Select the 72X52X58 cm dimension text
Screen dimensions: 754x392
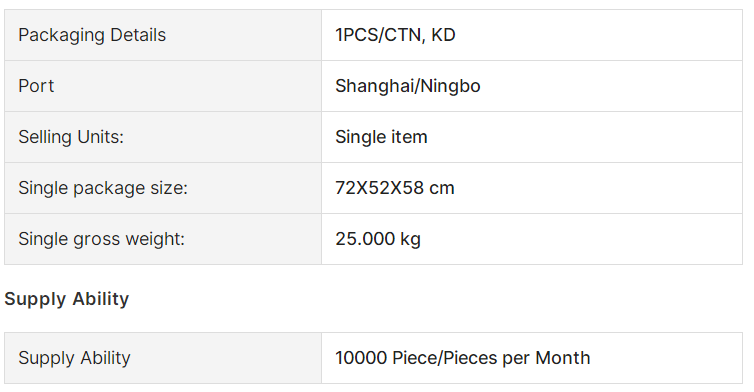point(395,188)
